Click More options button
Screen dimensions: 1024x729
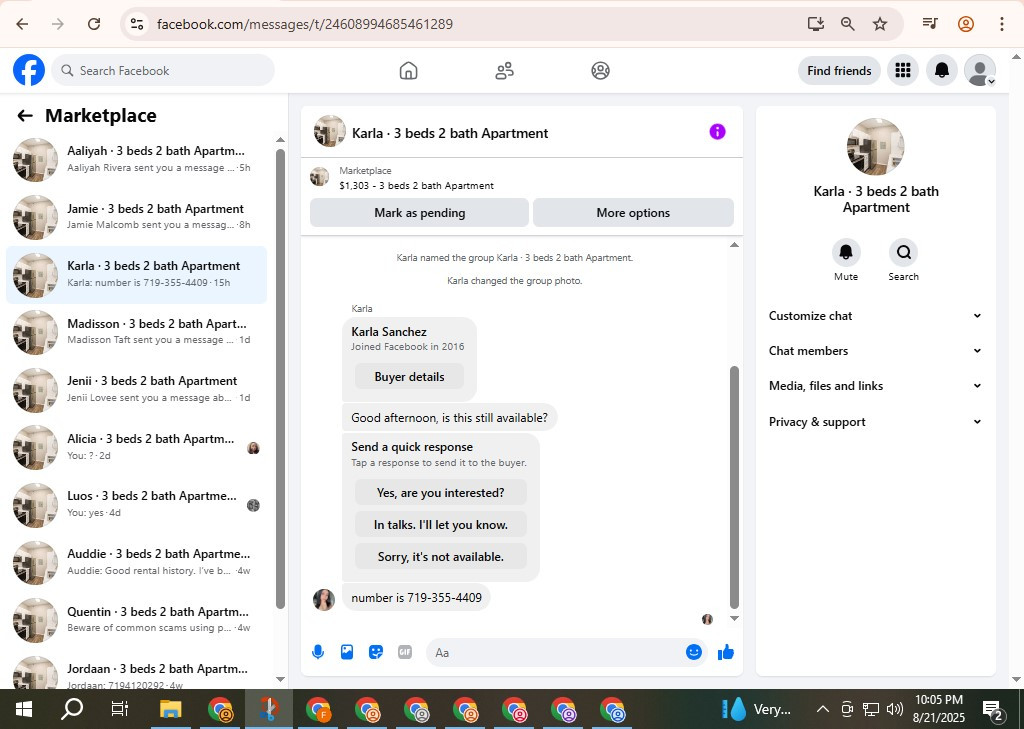(x=633, y=213)
